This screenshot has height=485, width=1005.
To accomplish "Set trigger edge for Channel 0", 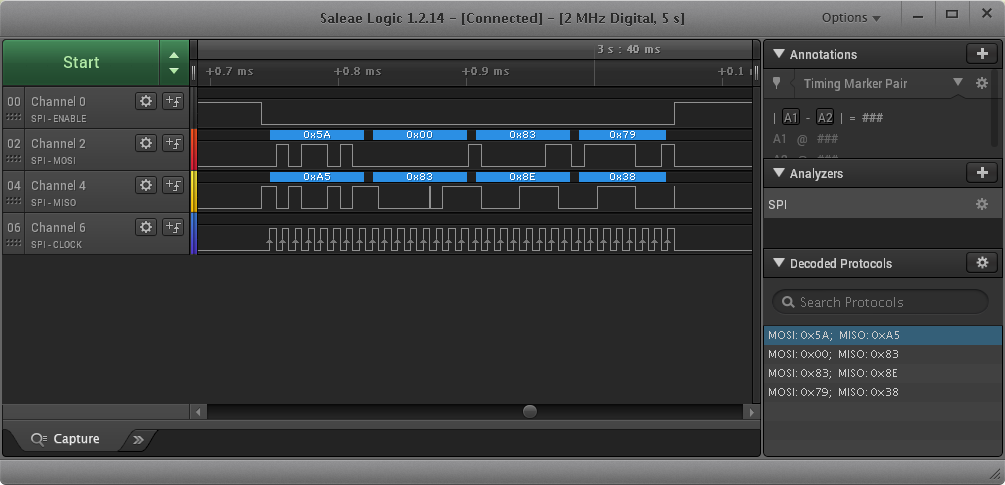I will point(173,101).
